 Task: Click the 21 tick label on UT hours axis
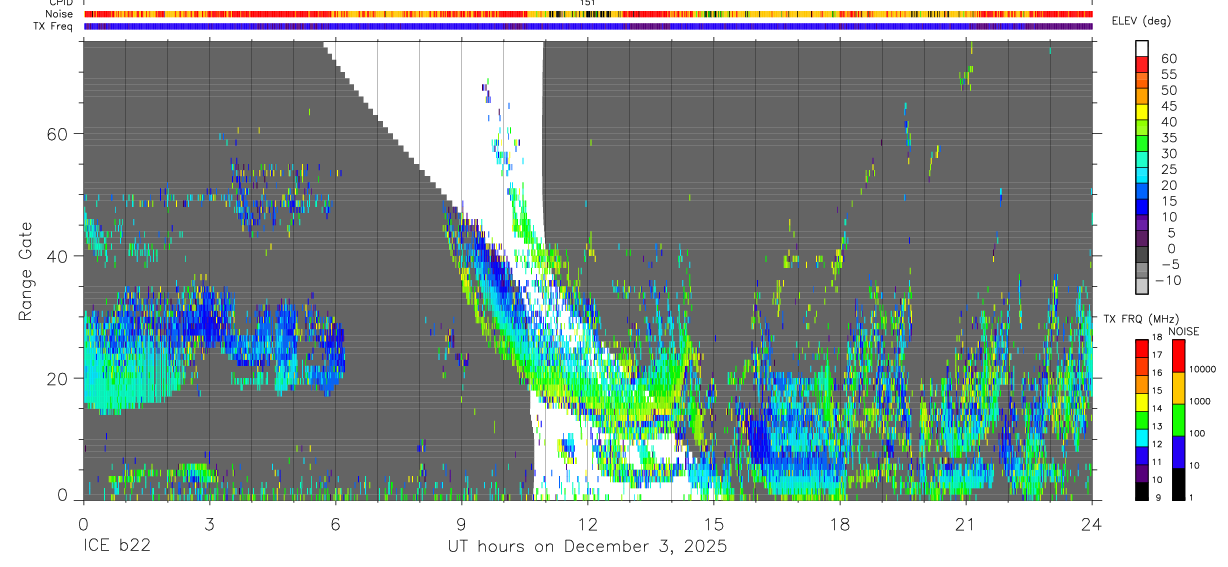click(965, 525)
